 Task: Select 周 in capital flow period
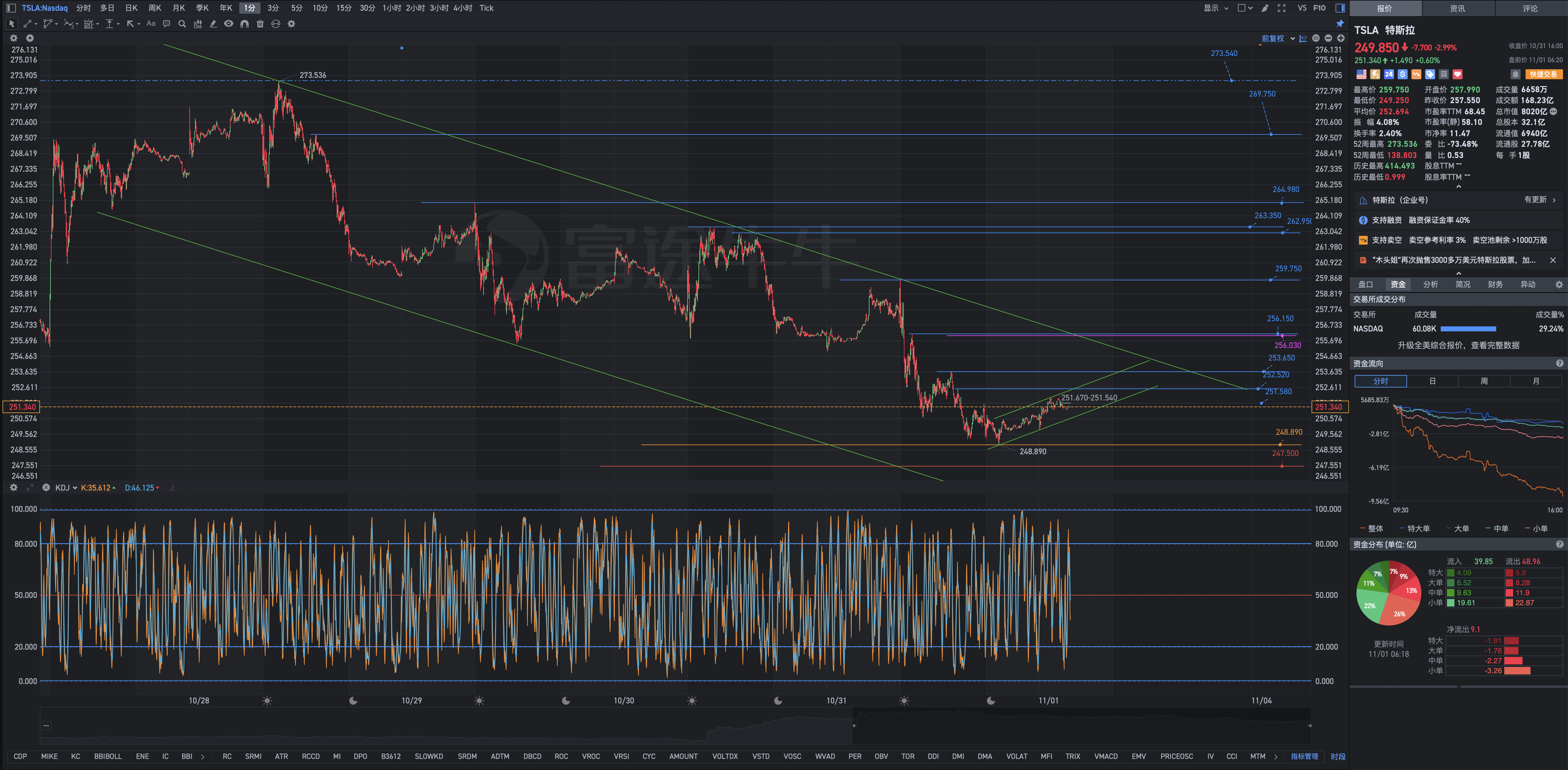[1483, 381]
